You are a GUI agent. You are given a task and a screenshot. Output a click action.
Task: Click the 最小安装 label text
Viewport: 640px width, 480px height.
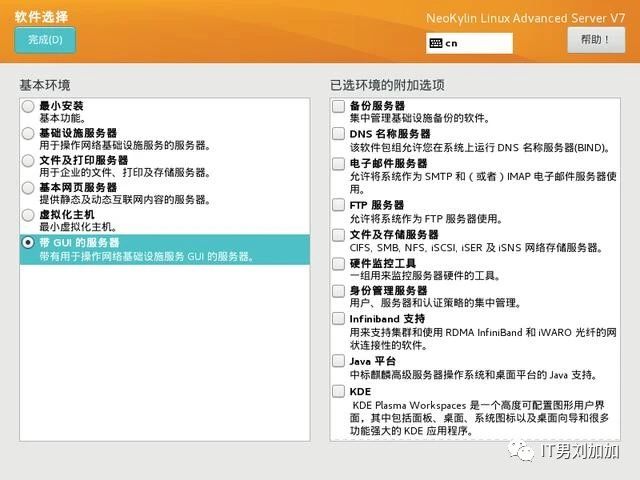[x=61, y=106]
